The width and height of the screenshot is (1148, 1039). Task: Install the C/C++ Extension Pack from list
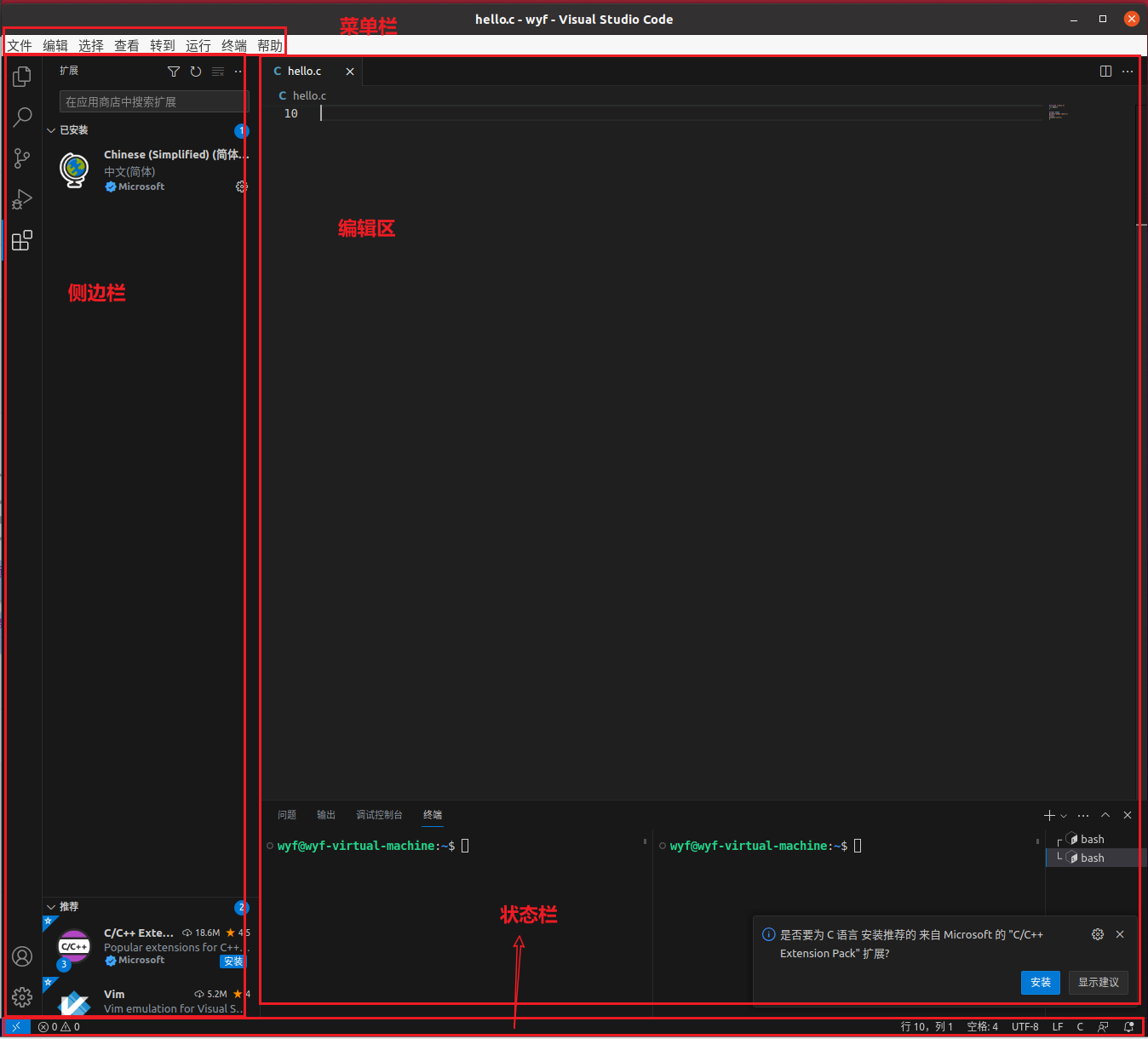point(232,962)
